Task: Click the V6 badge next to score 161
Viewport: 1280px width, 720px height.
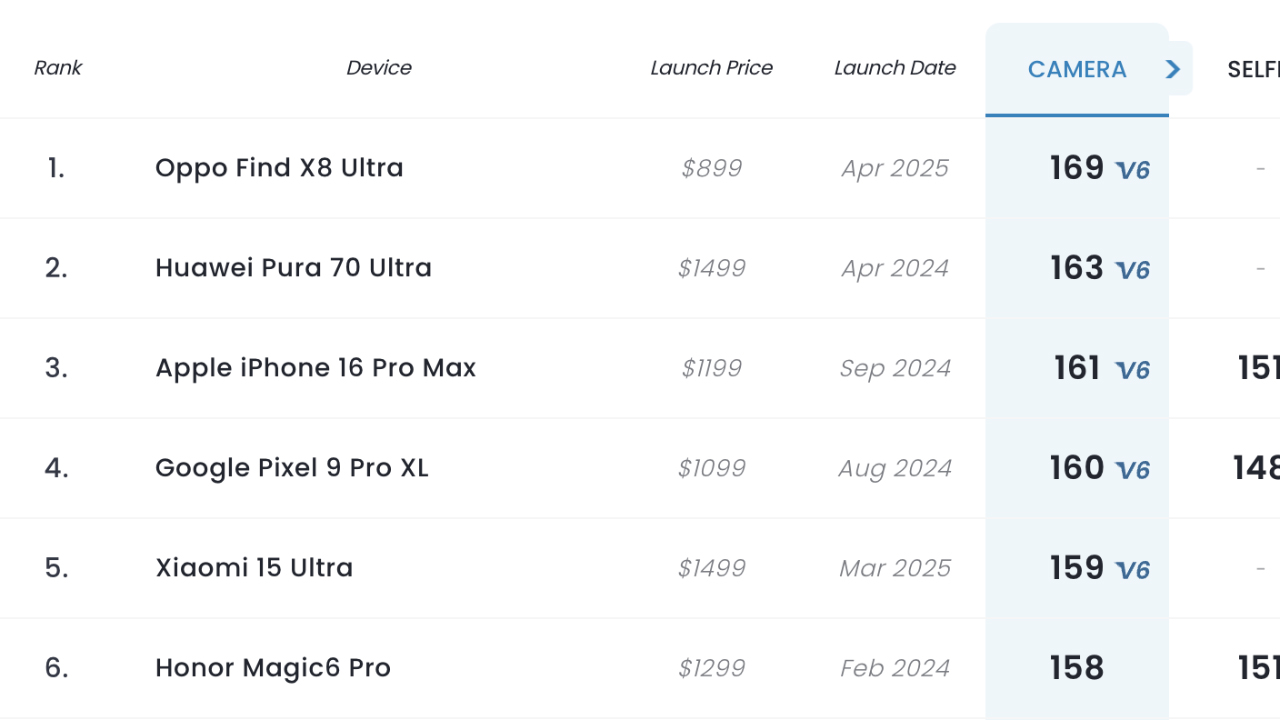Action: (1133, 370)
